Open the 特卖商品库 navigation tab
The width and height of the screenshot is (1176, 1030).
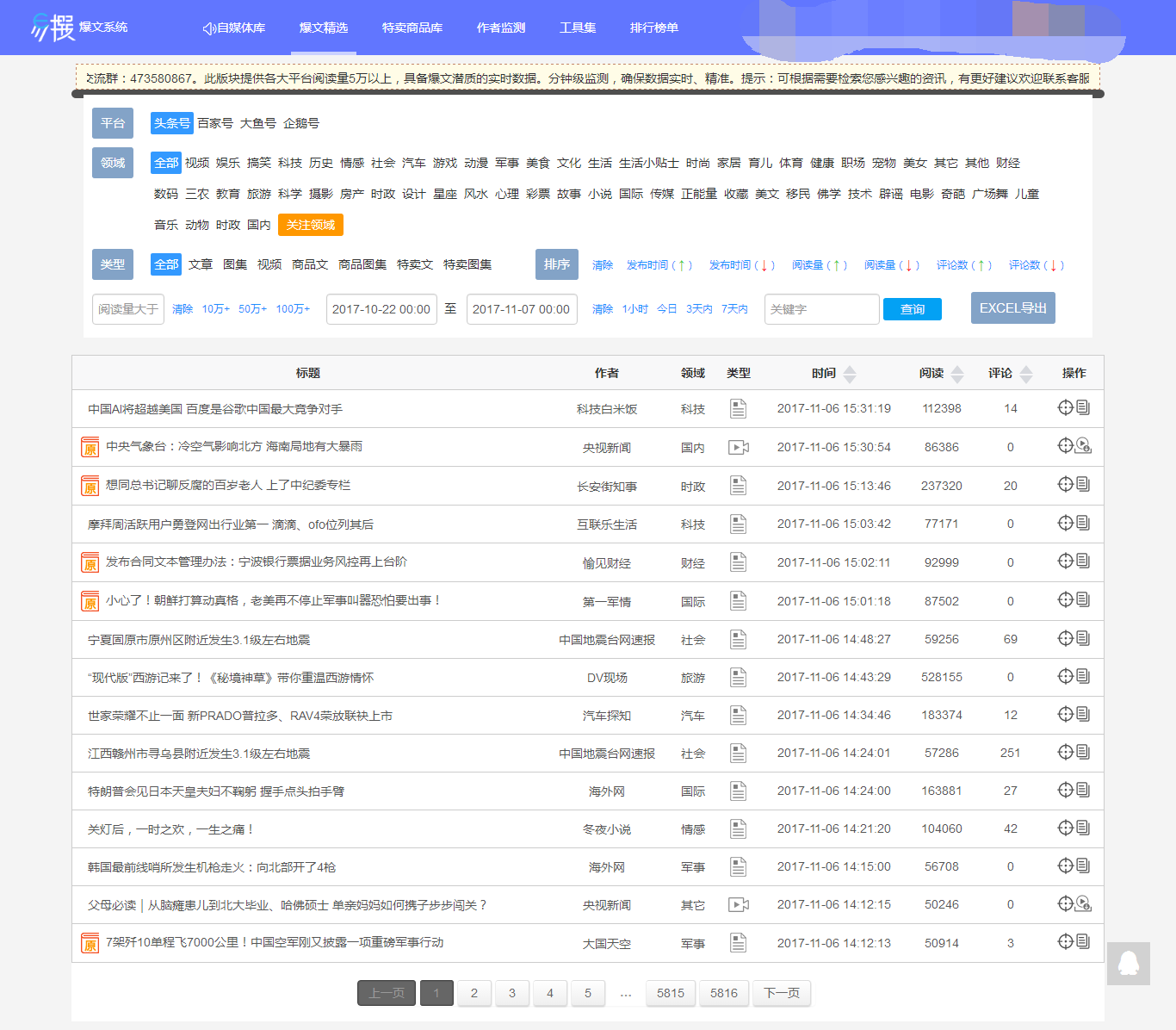[x=412, y=28]
